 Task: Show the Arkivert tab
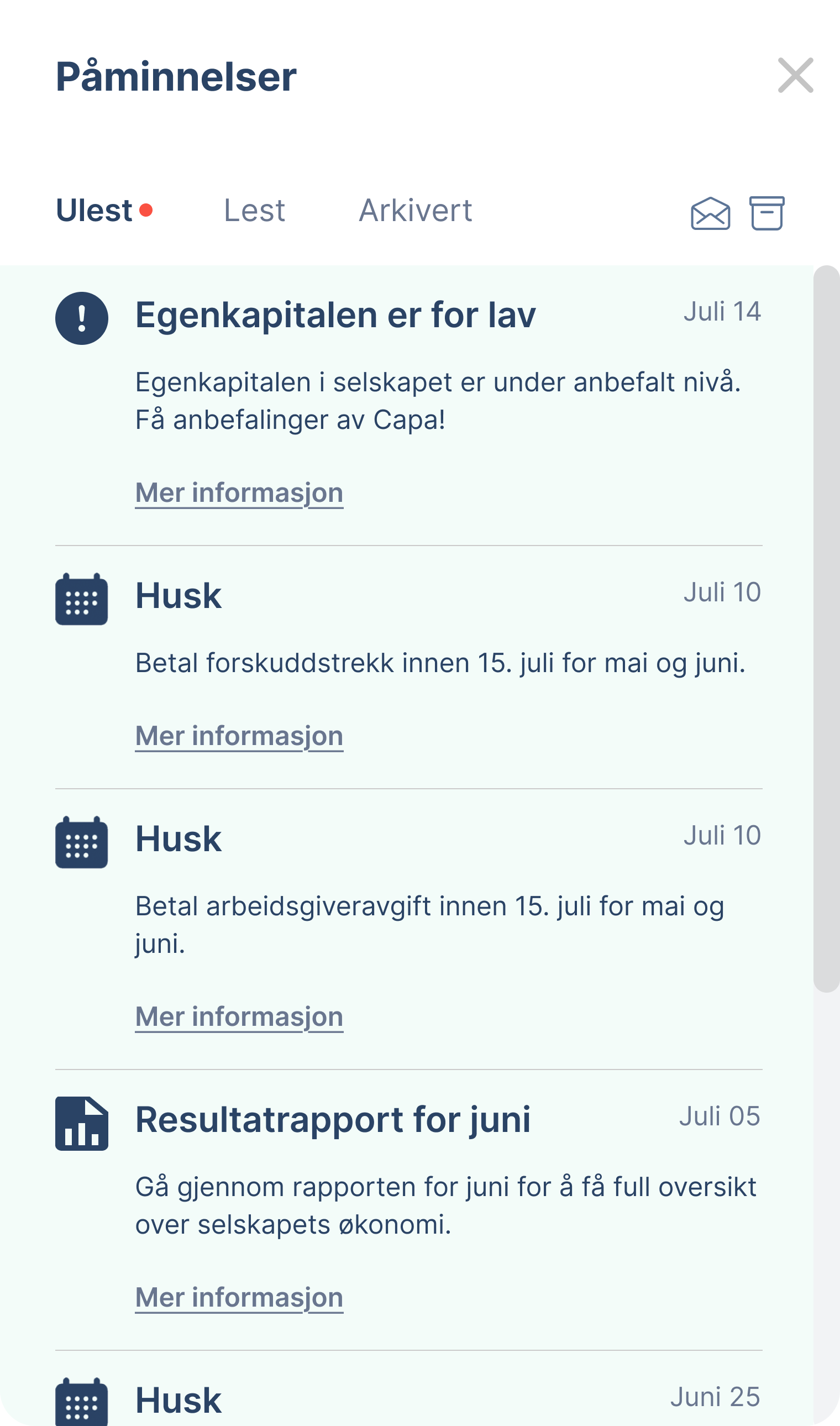(416, 211)
